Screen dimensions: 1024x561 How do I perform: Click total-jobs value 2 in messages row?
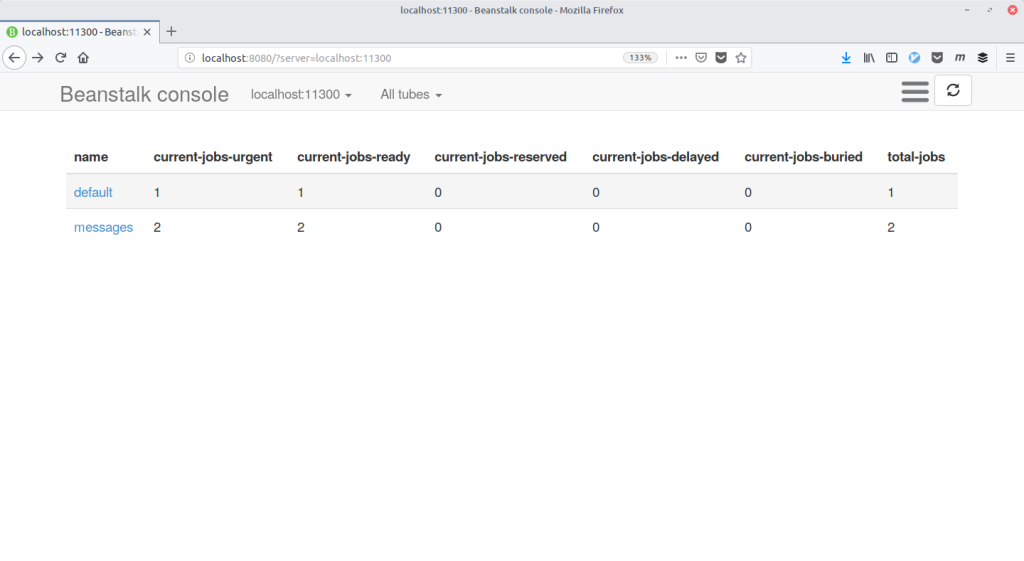point(891,227)
